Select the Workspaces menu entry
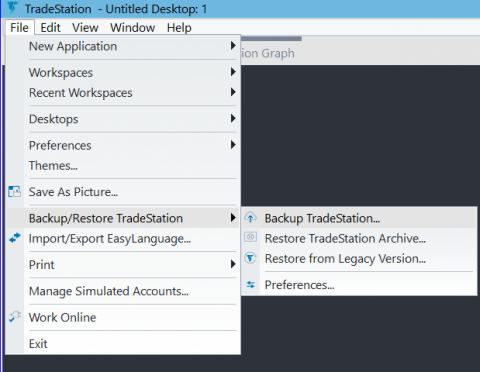The height and width of the screenshot is (372, 480). 123,72
